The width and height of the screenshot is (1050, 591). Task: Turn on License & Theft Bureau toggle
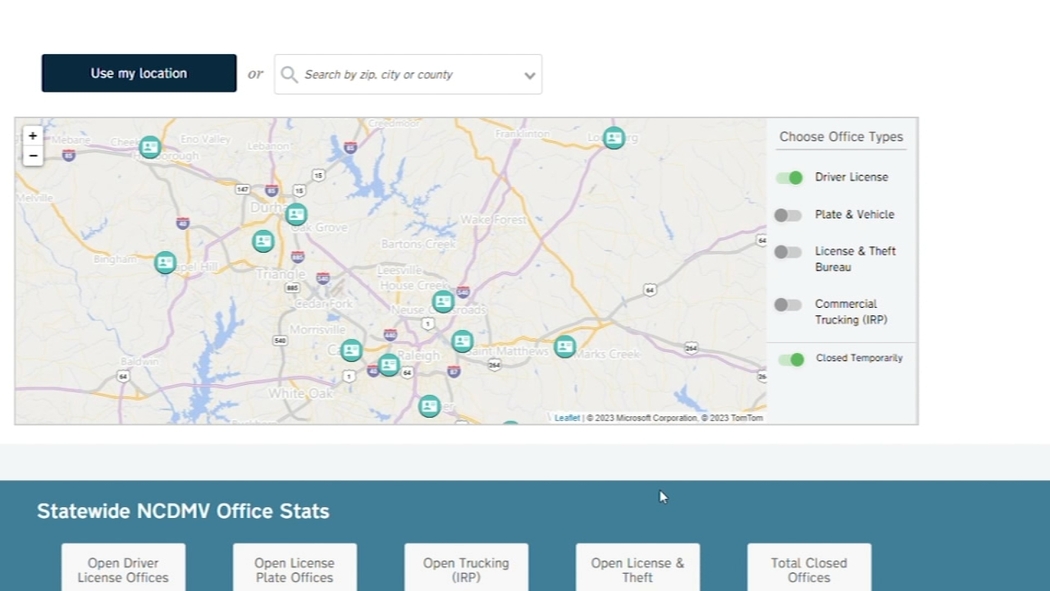[788, 252]
